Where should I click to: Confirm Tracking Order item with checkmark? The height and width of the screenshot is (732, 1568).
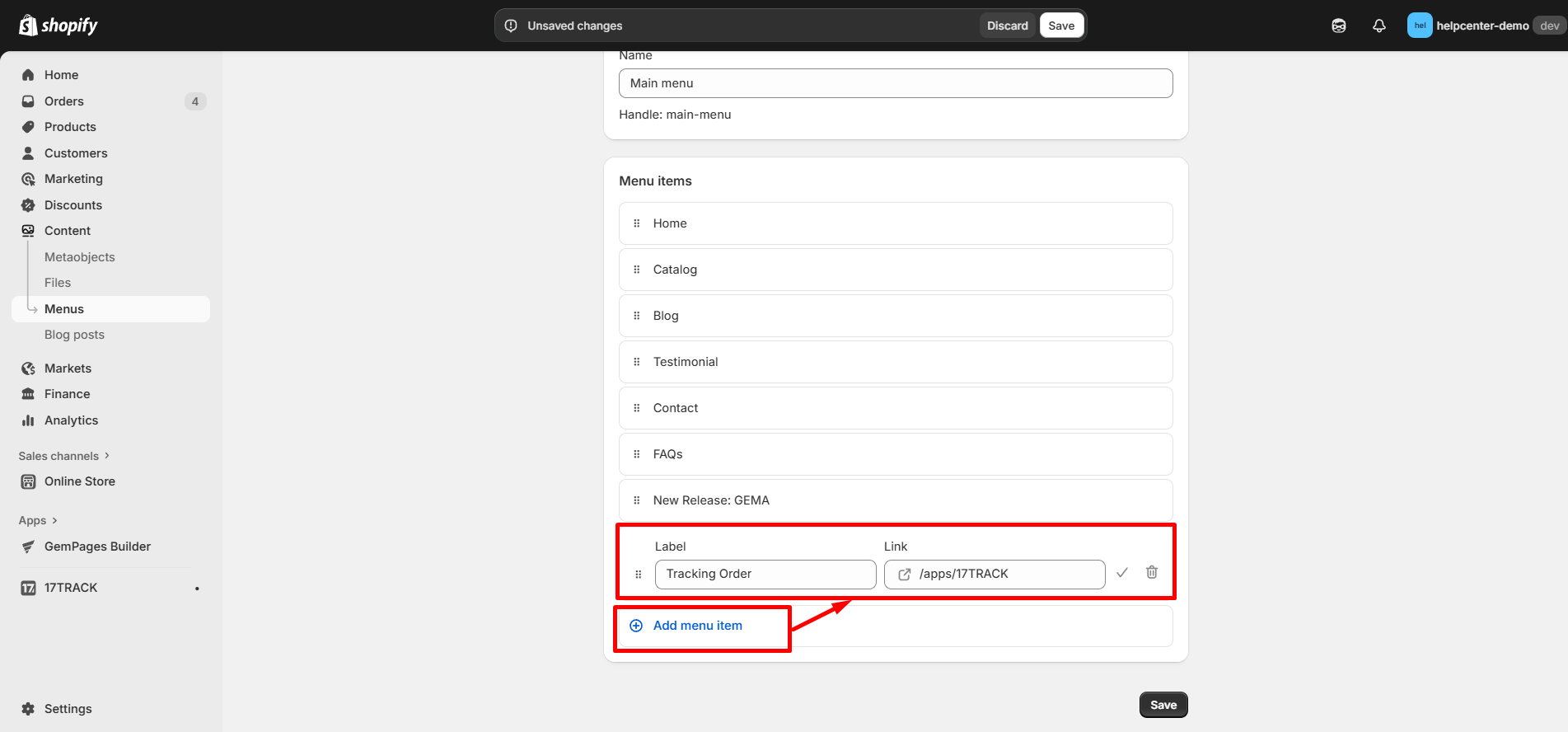pyautogui.click(x=1121, y=573)
